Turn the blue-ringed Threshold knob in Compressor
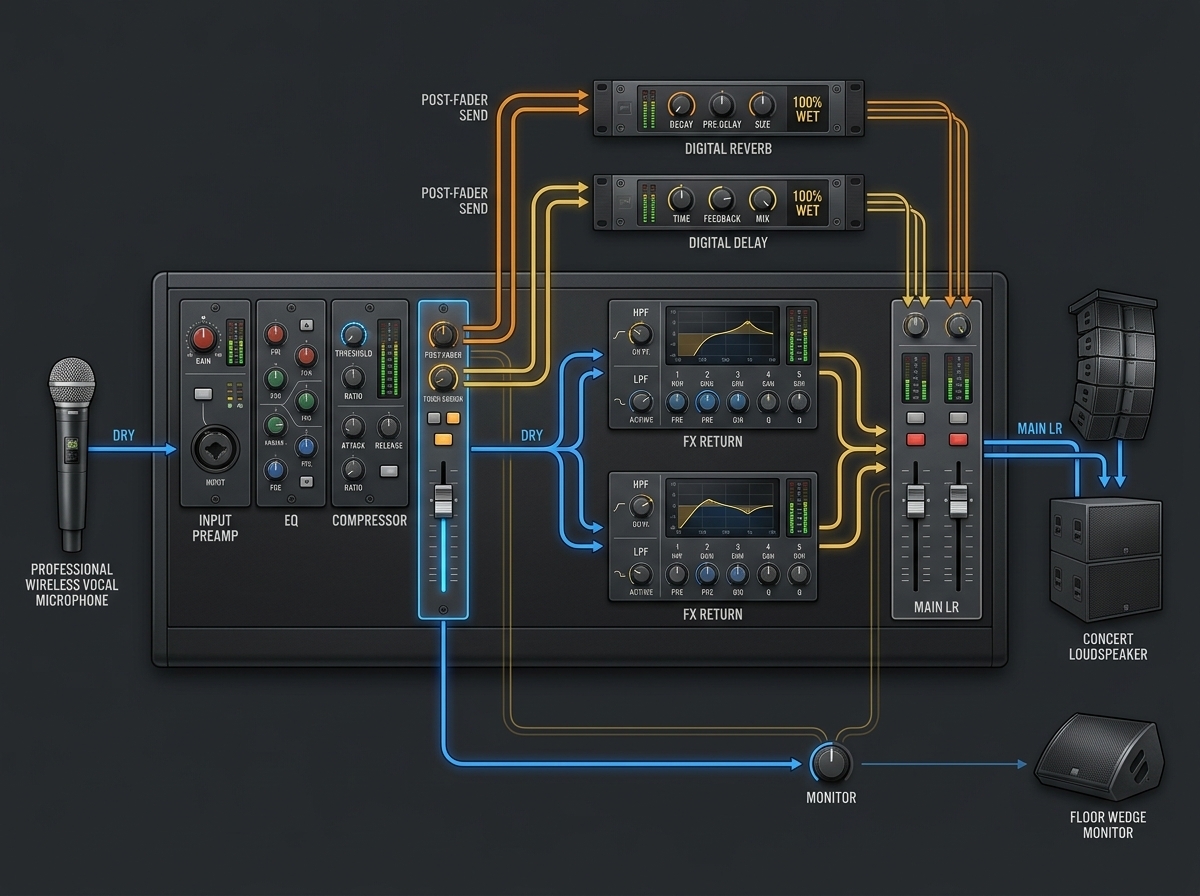Image resolution: width=1200 pixels, height=896 pixels. coord(353,335)
